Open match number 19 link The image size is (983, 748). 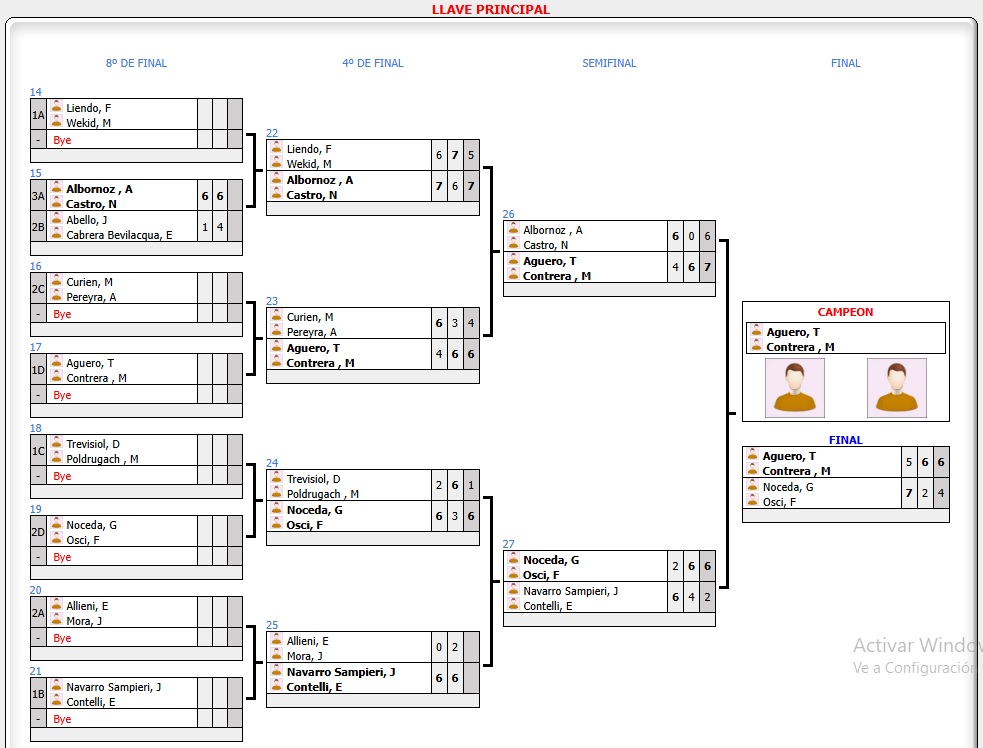pyautogui.click(x=36, y=509)
